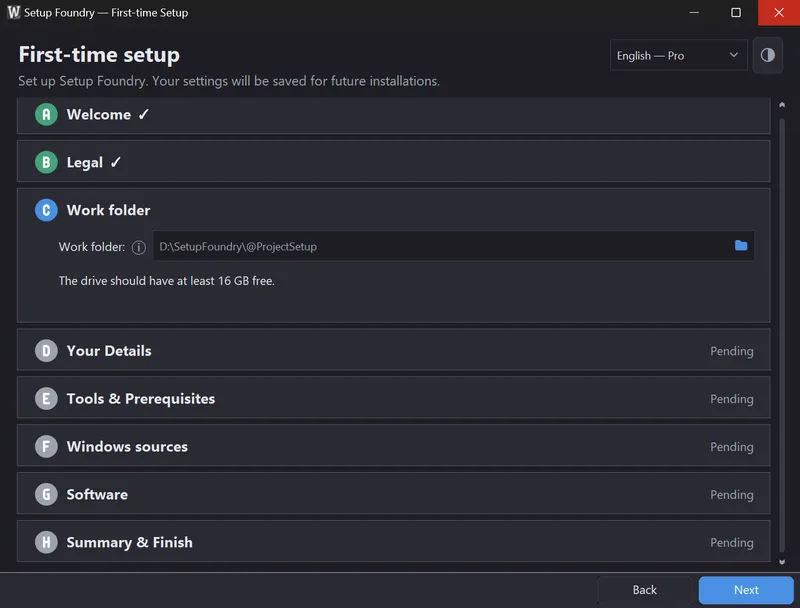Click the Back button

(x=644, y=590)
